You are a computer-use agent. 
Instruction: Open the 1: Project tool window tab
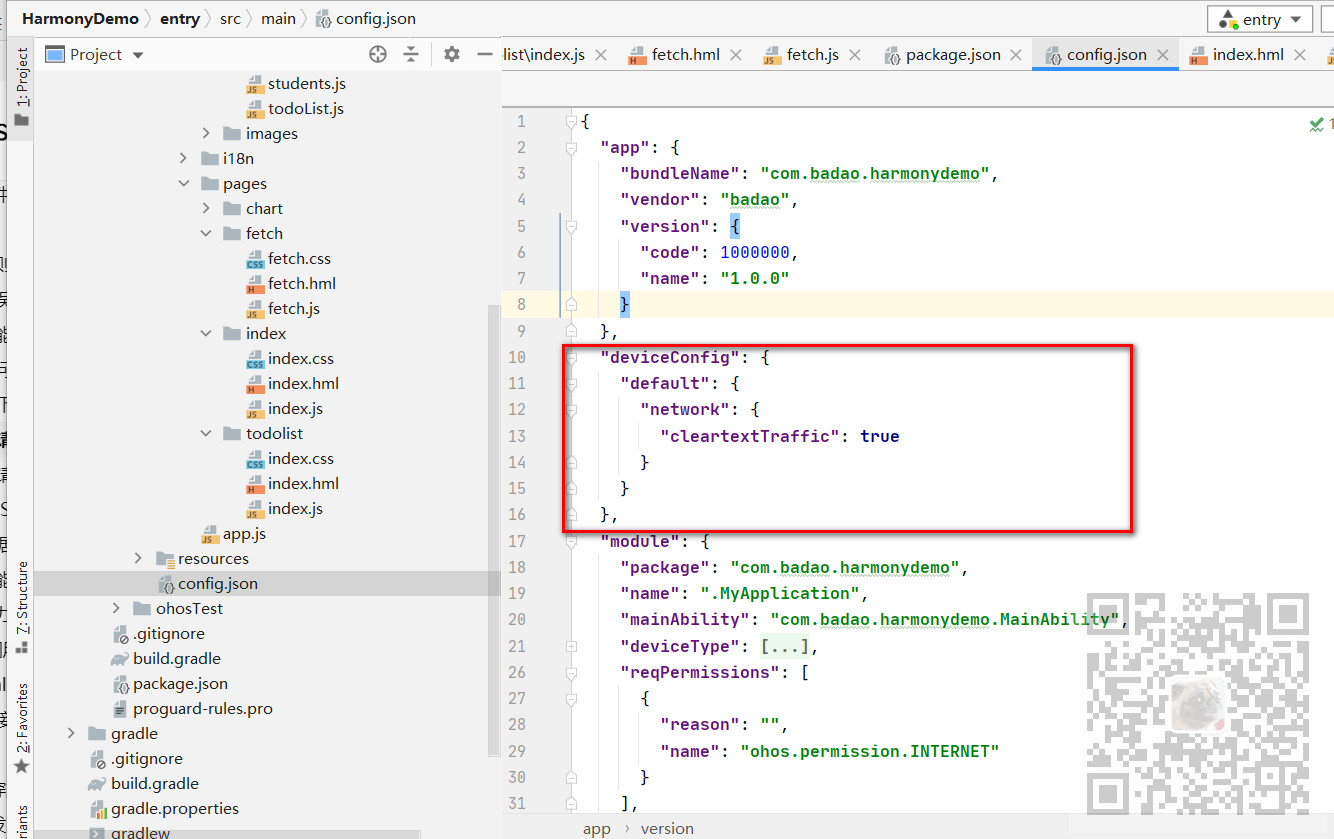tap(22, 87)
